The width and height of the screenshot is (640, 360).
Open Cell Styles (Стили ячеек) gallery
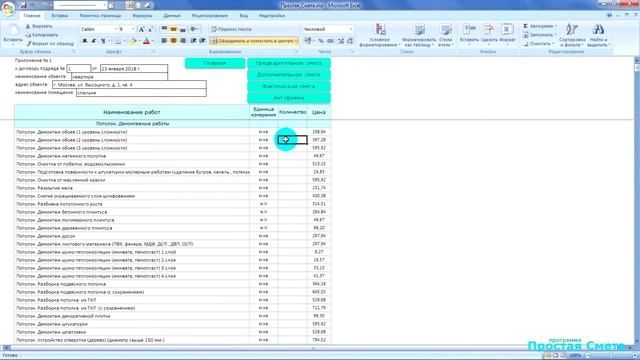pyautogui.click(x=446, y=35)
